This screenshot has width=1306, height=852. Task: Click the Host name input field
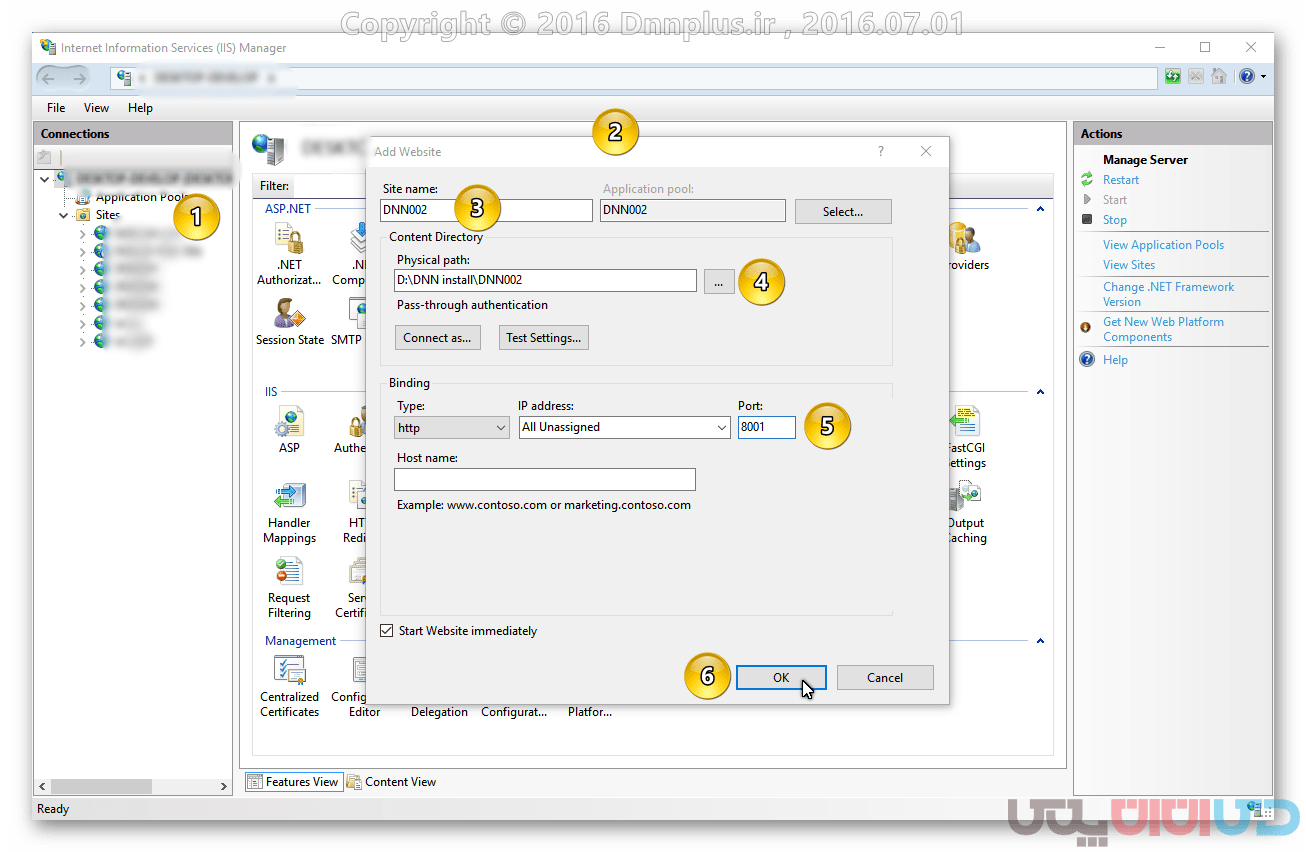pos(544,480)
